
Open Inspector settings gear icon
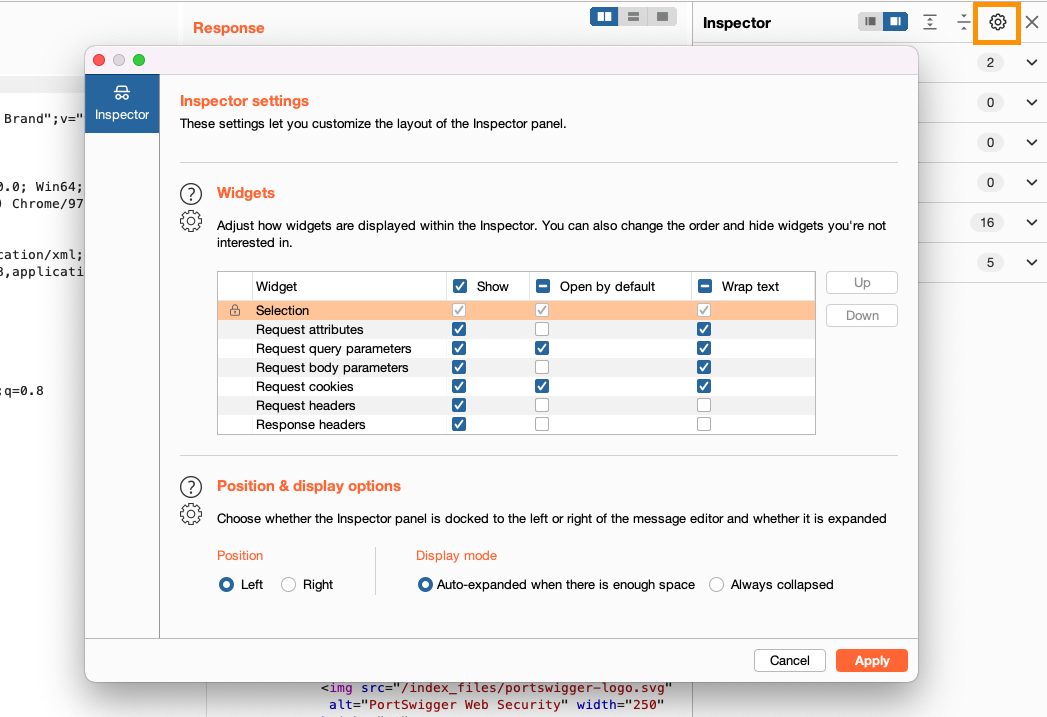[997, 22]
